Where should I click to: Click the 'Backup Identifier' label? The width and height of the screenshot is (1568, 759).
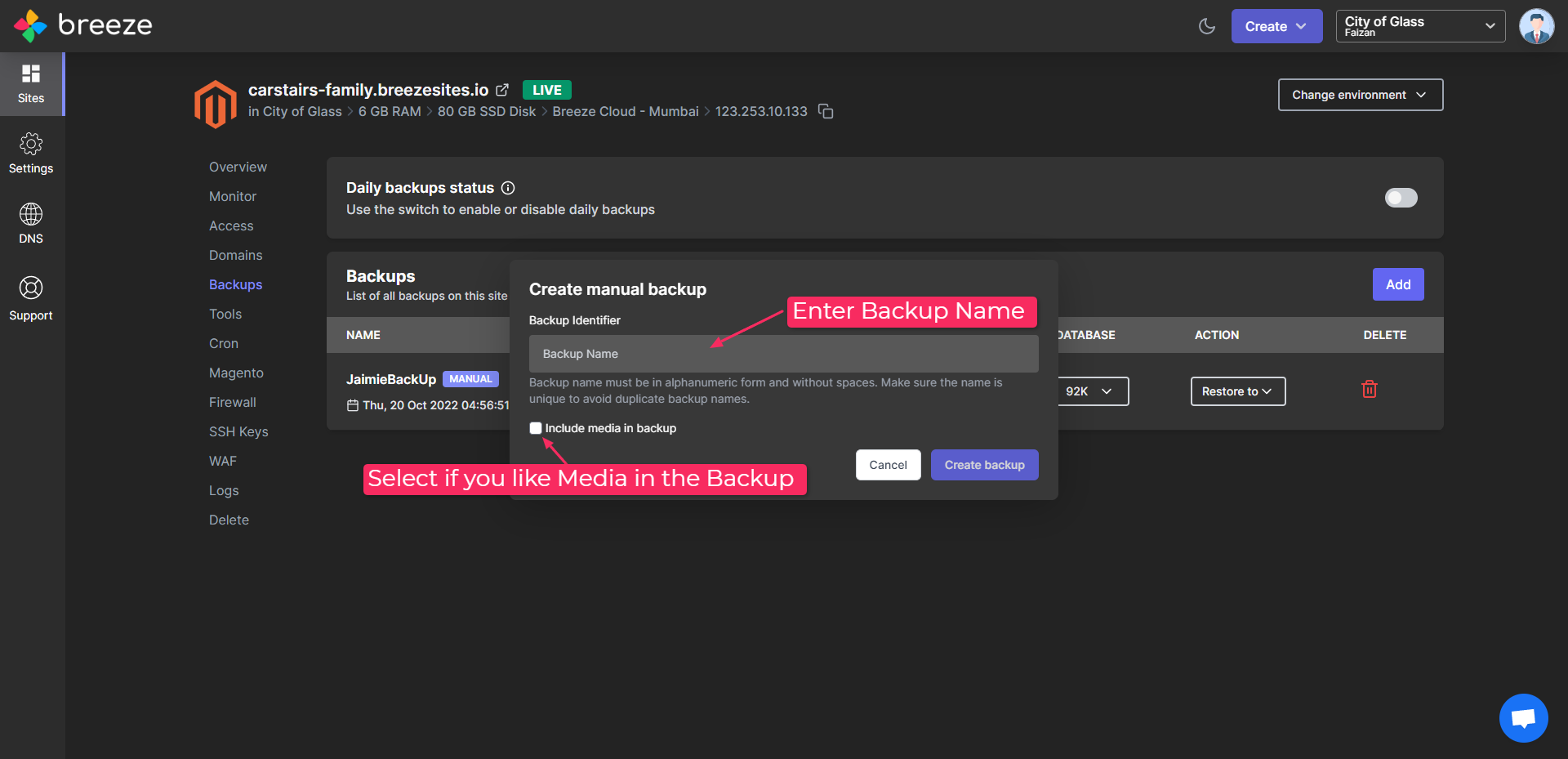575,320
